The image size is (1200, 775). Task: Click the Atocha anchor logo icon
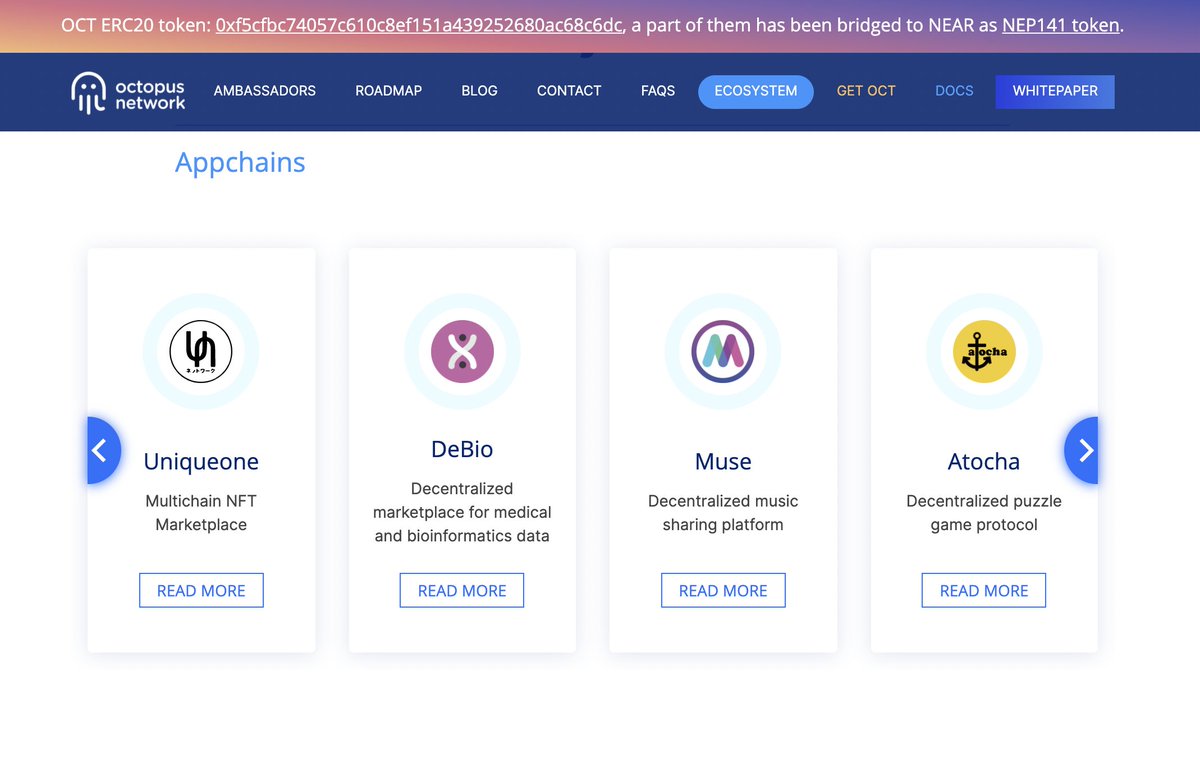984,351
